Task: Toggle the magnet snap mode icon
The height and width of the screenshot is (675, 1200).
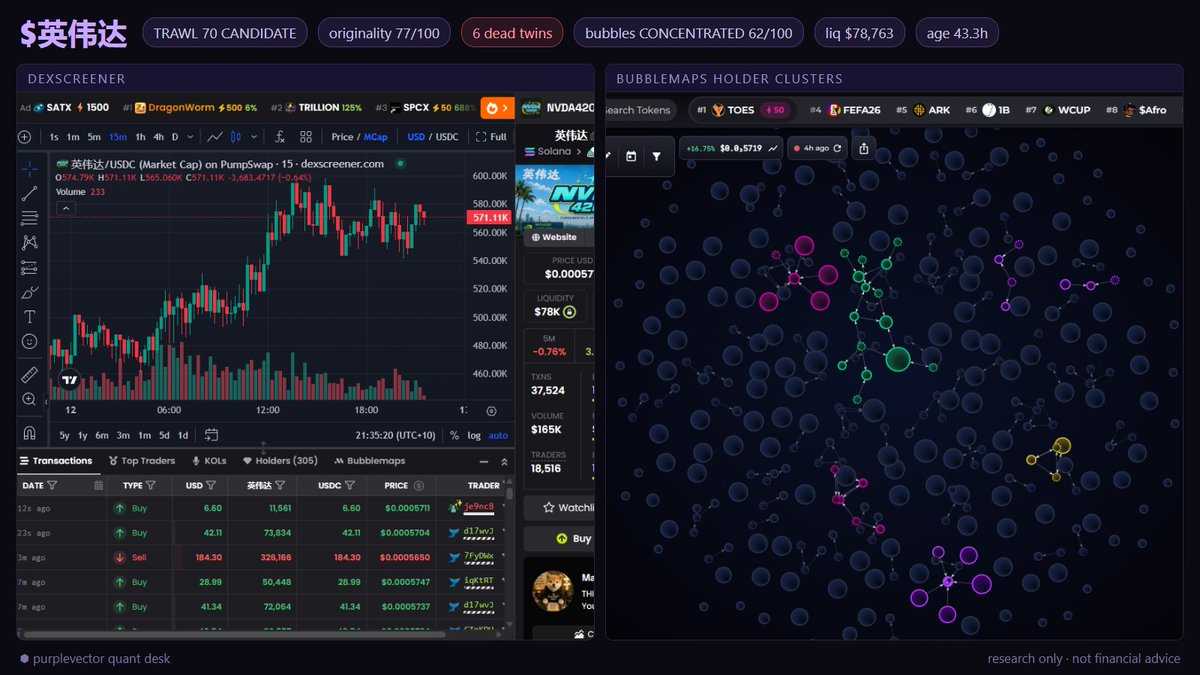Action: [30, 433]
